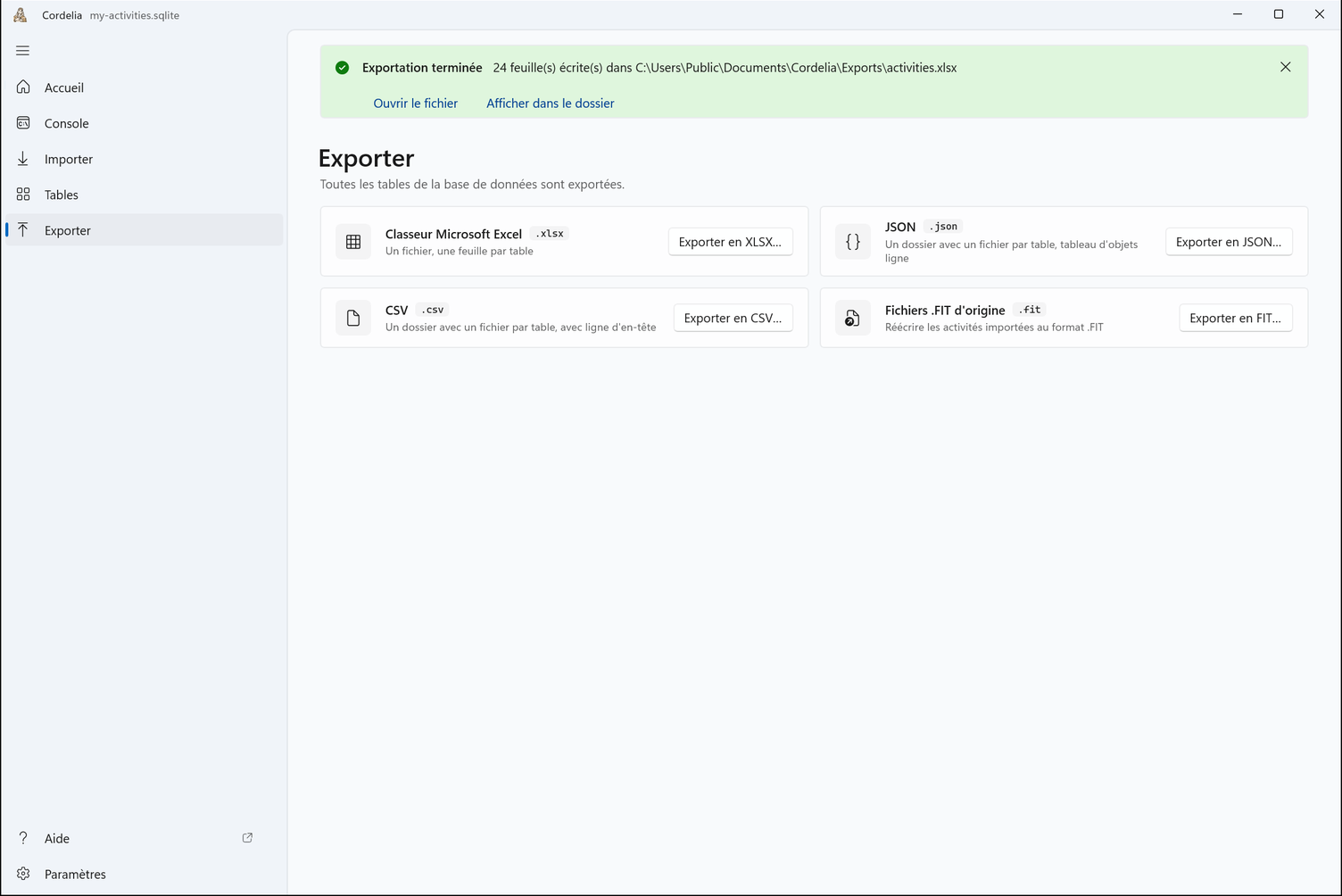The image size is (1342, 896).
Task: Click the JSON curly braces icon
Action: coord(853,242)
